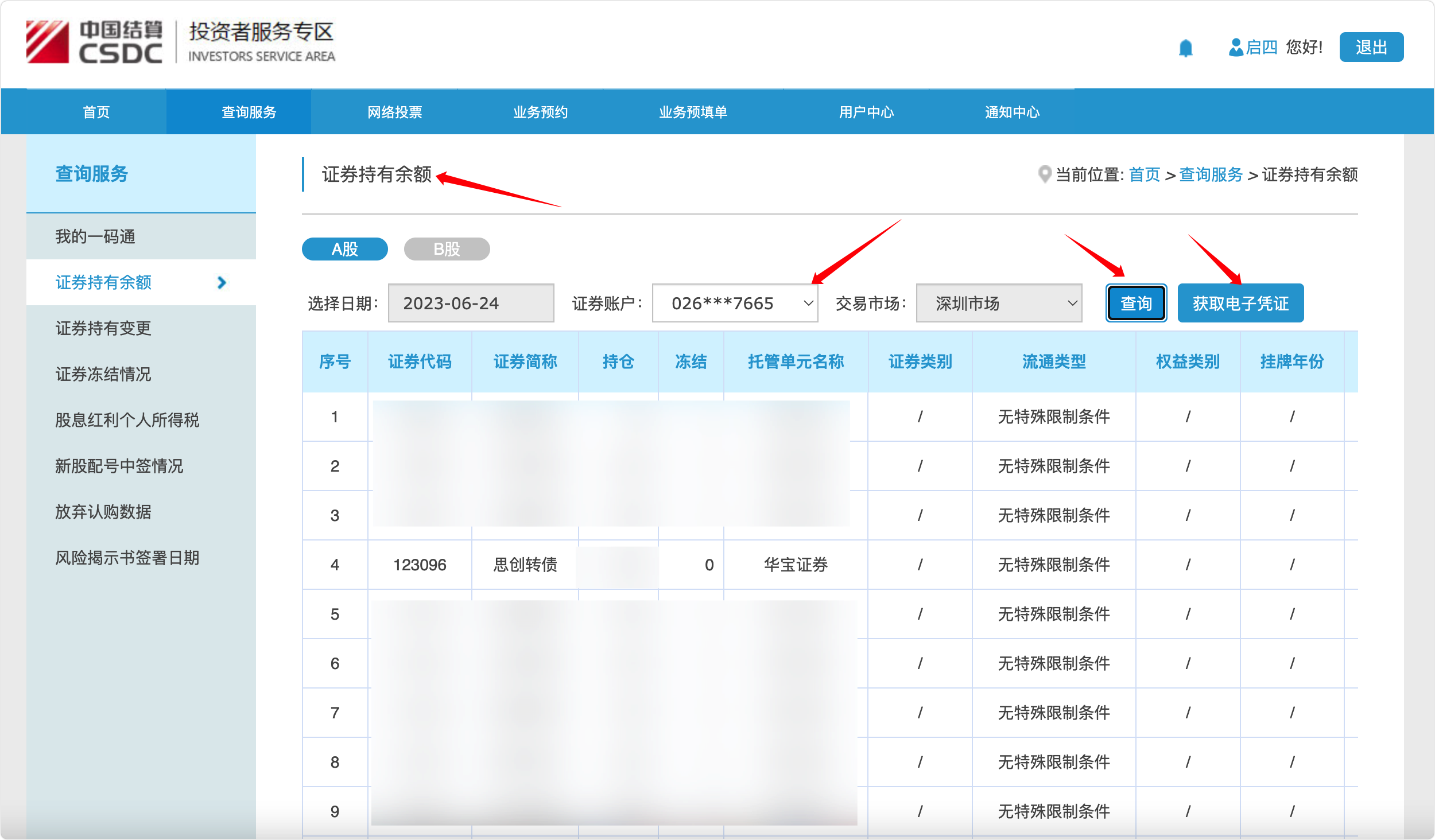Image resolution: width=1435 pixels, height=840 pixels.
Task: Click the notification bell icon
Action: point(1185,48)
